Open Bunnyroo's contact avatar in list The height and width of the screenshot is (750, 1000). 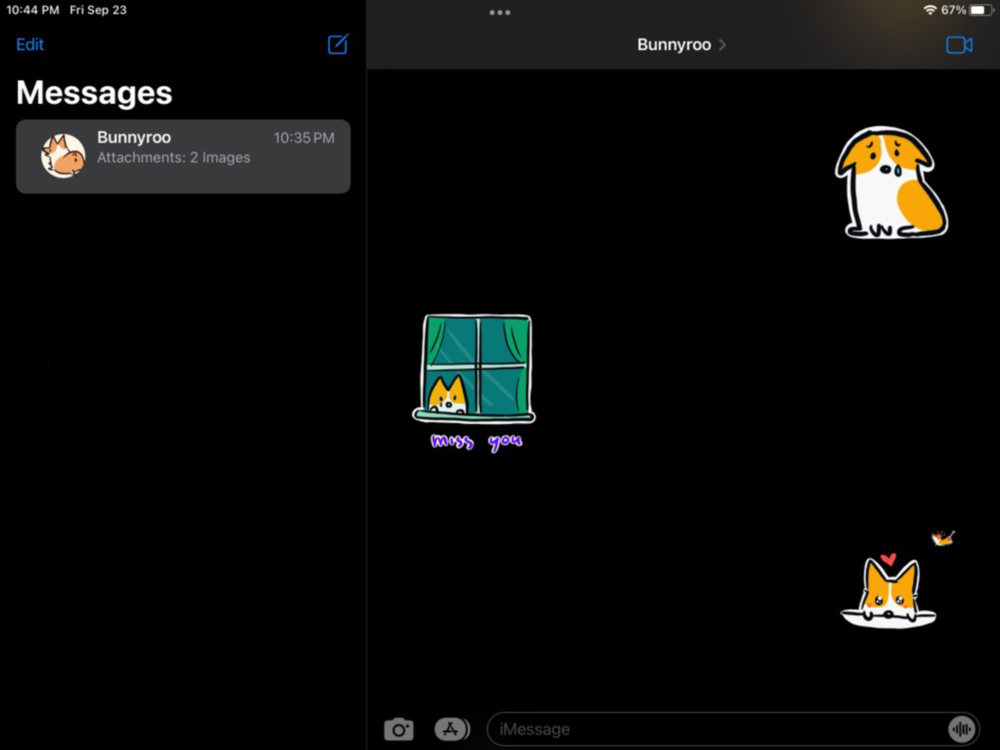tap(63, 156)
